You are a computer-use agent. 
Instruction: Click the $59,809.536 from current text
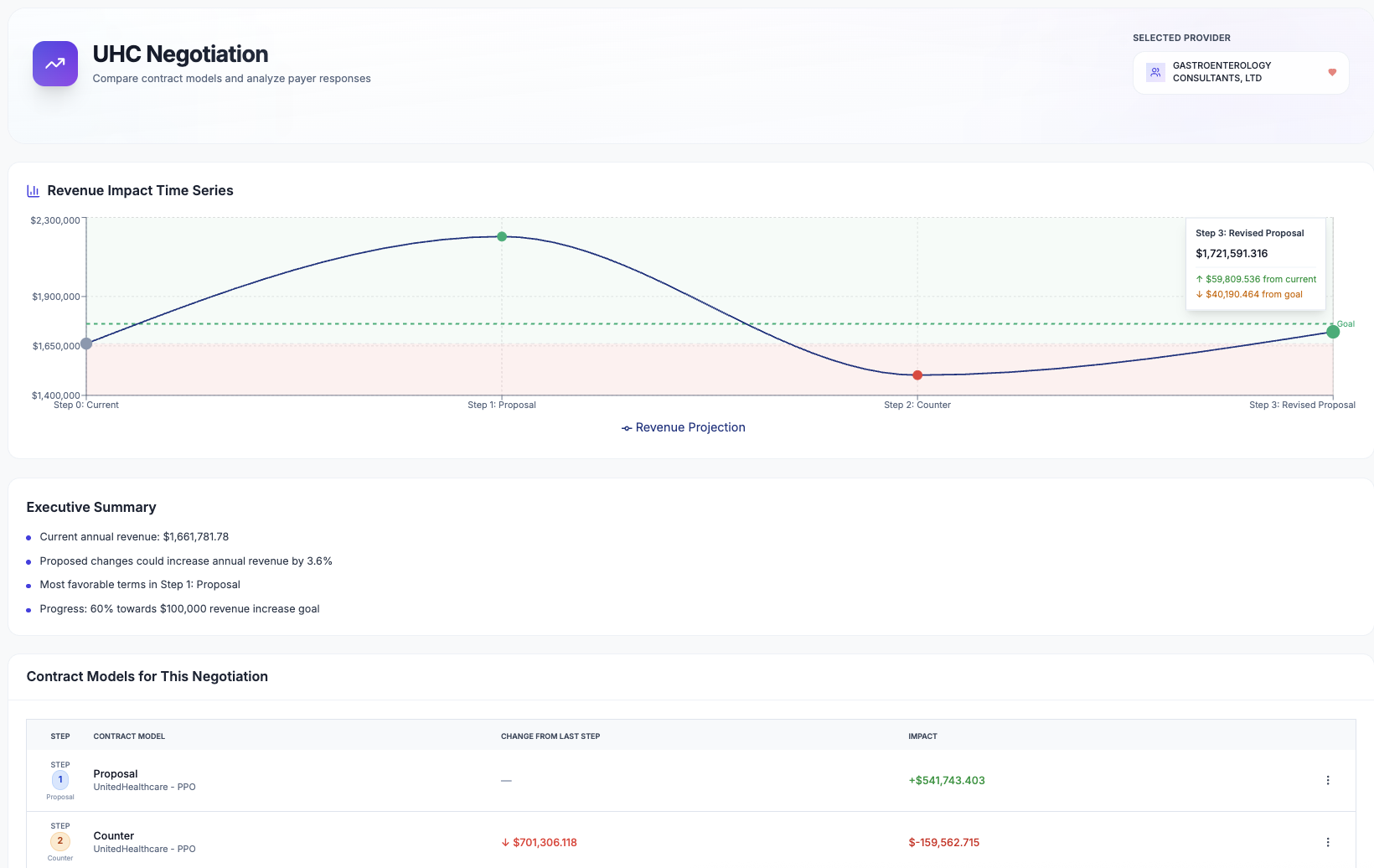(1256, 279)
